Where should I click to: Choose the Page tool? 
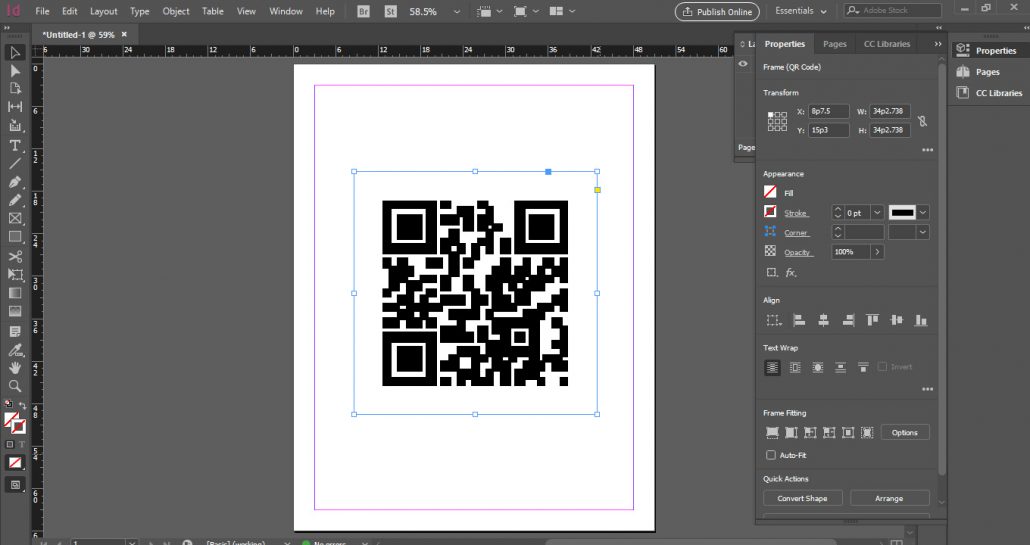[x=15, y=89]
